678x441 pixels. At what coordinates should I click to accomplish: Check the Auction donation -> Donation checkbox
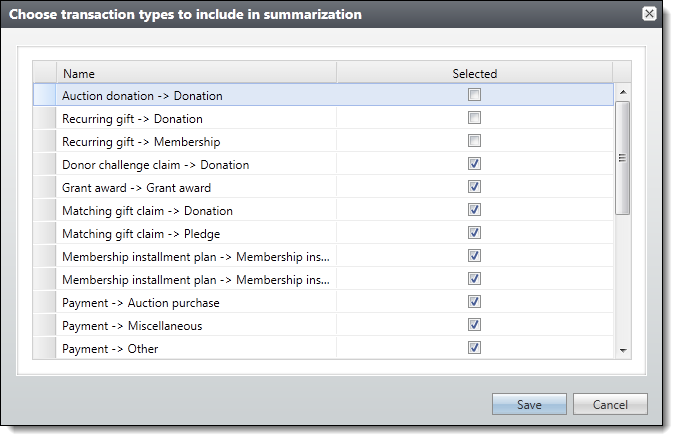(x=474, y=95)
